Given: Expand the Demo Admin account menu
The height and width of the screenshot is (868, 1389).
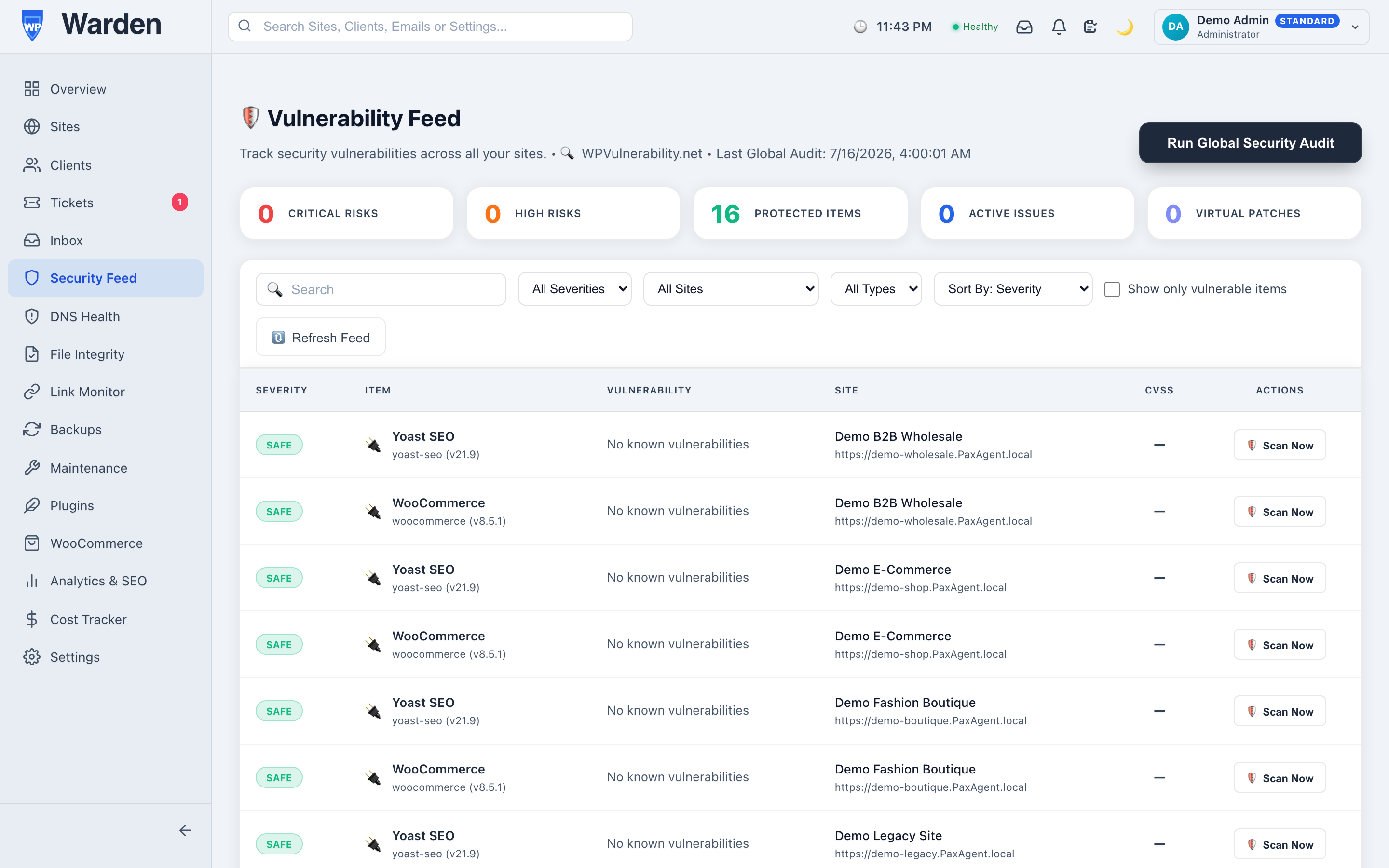Looking at the screenshot, I should pos(1261,27).
